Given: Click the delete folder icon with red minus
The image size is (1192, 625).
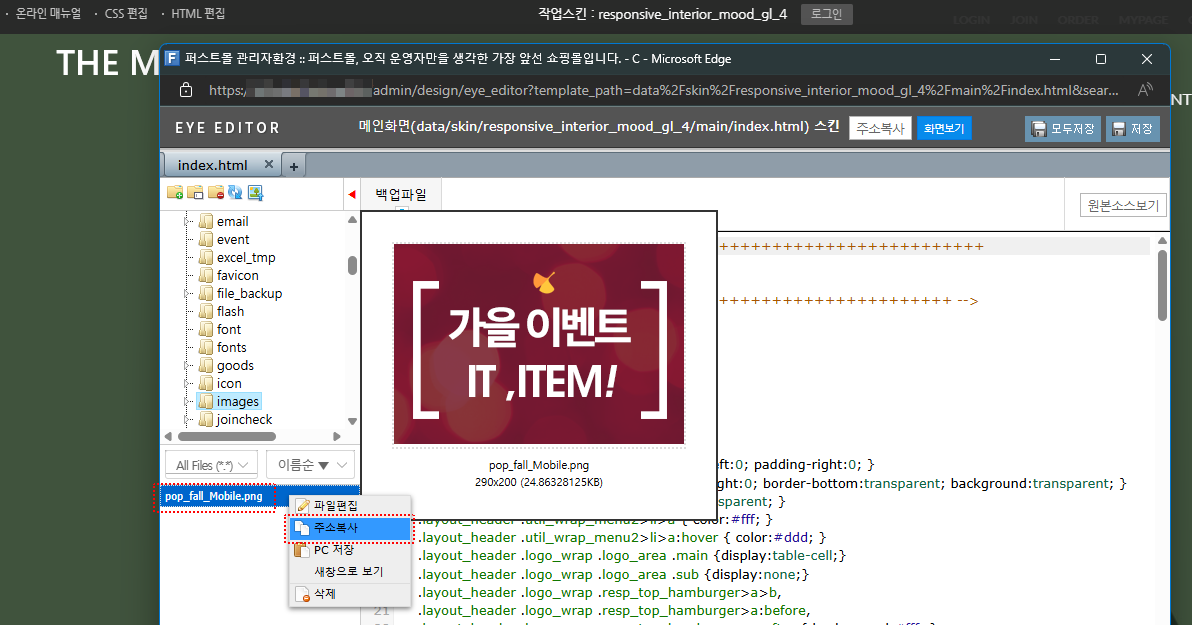Looking at the screenshot, I should [216, 192].
